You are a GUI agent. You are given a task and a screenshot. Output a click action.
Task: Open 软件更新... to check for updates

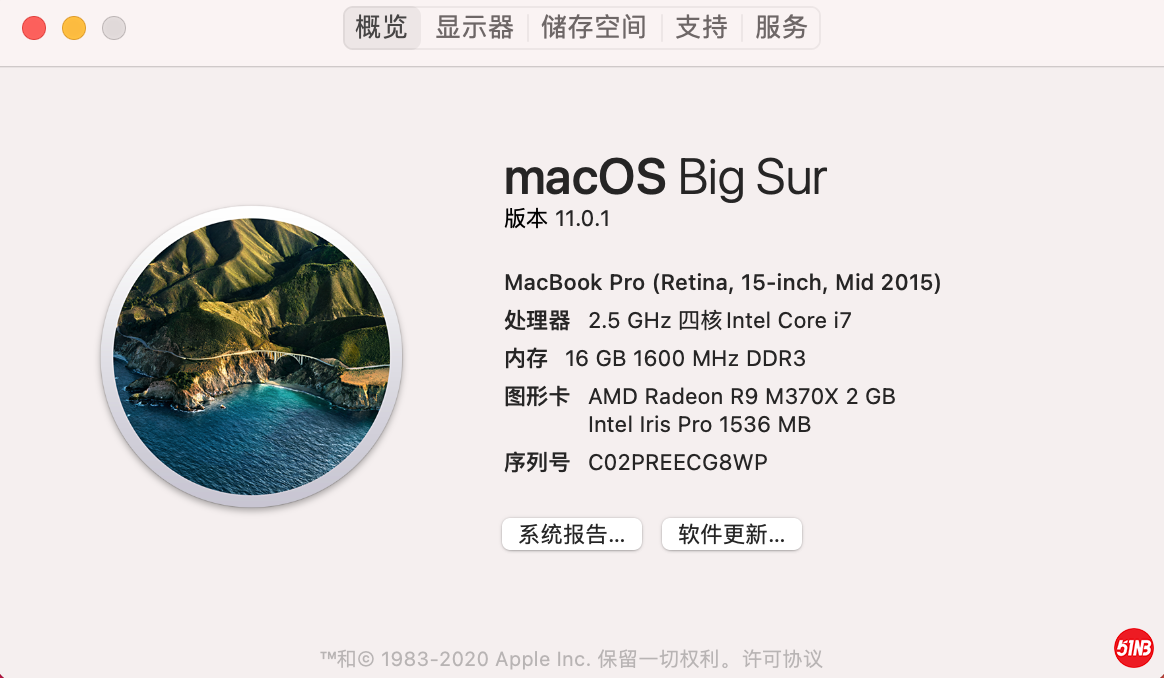point(731,534)
